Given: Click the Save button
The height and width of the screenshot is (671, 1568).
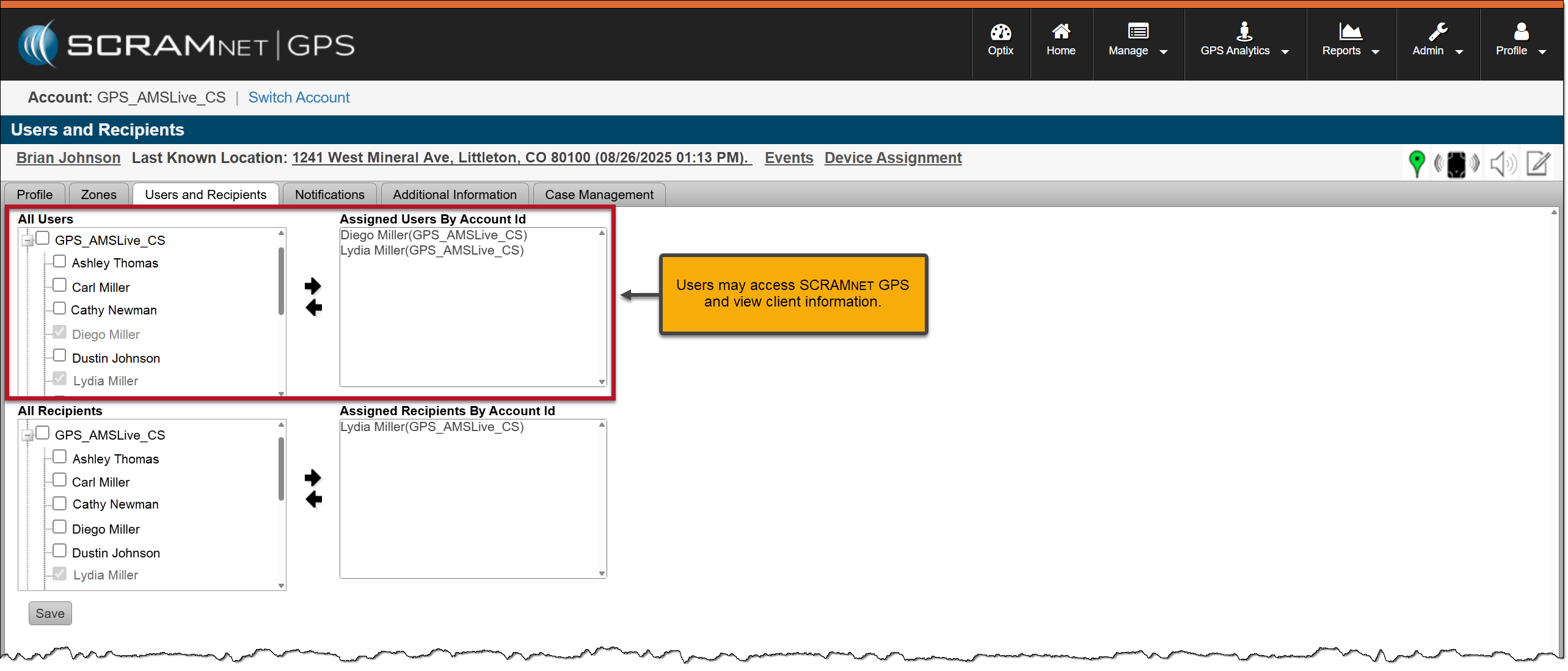Looking at the screenshot, I should tap(50, 613).
